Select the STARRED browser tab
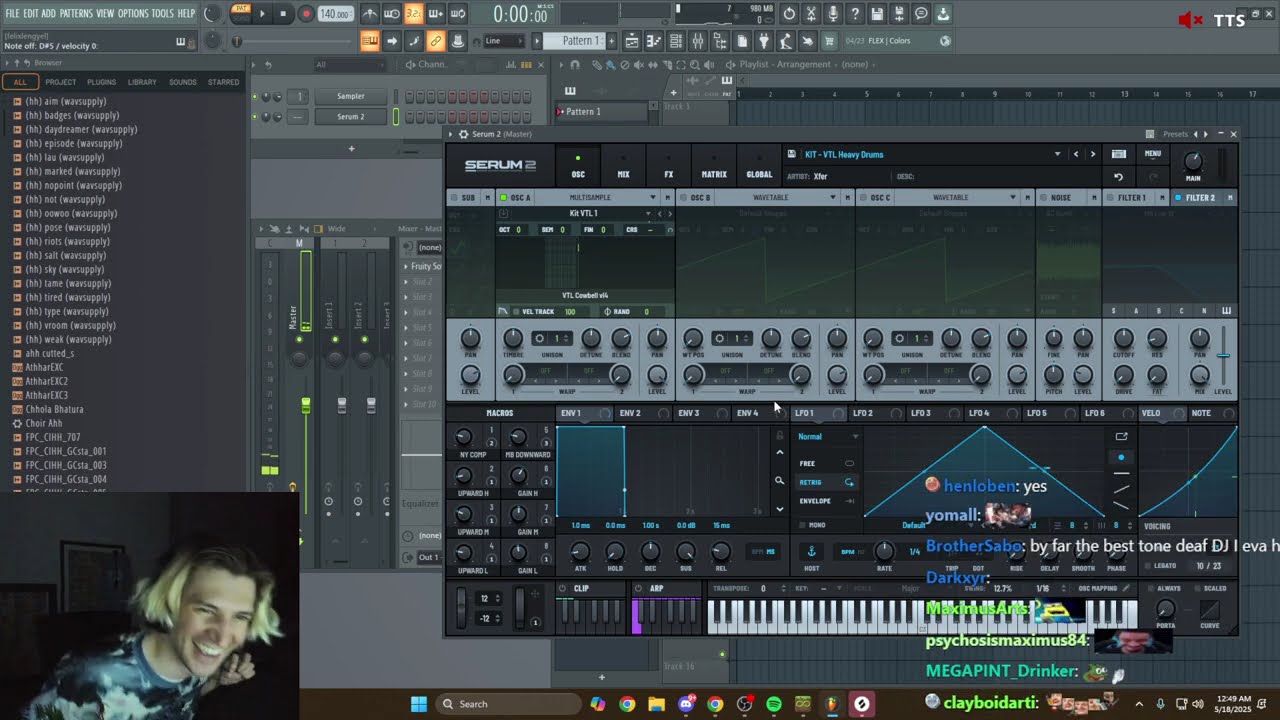 223,82
